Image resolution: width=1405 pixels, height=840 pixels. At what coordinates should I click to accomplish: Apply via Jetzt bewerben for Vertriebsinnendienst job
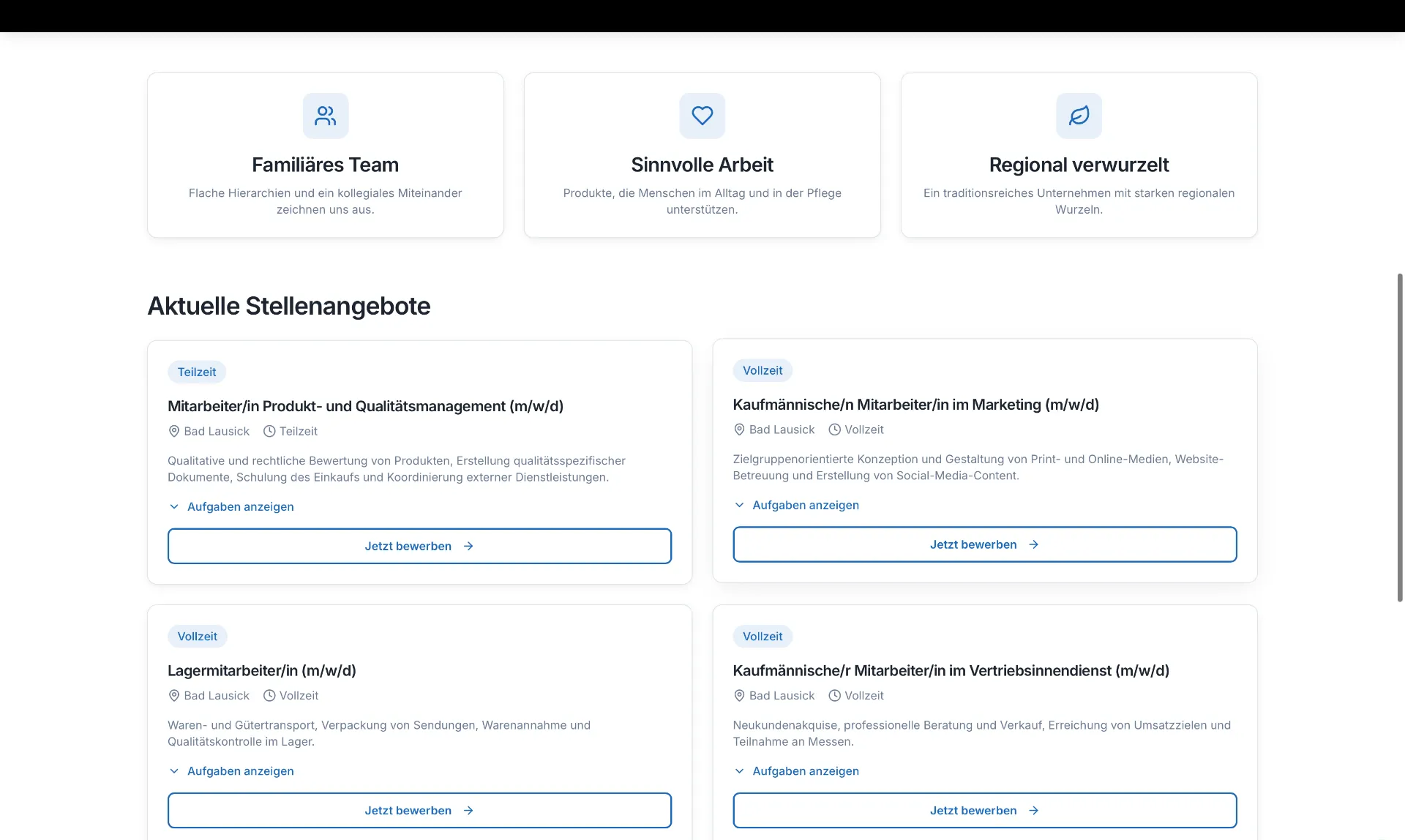pos(985,811)
